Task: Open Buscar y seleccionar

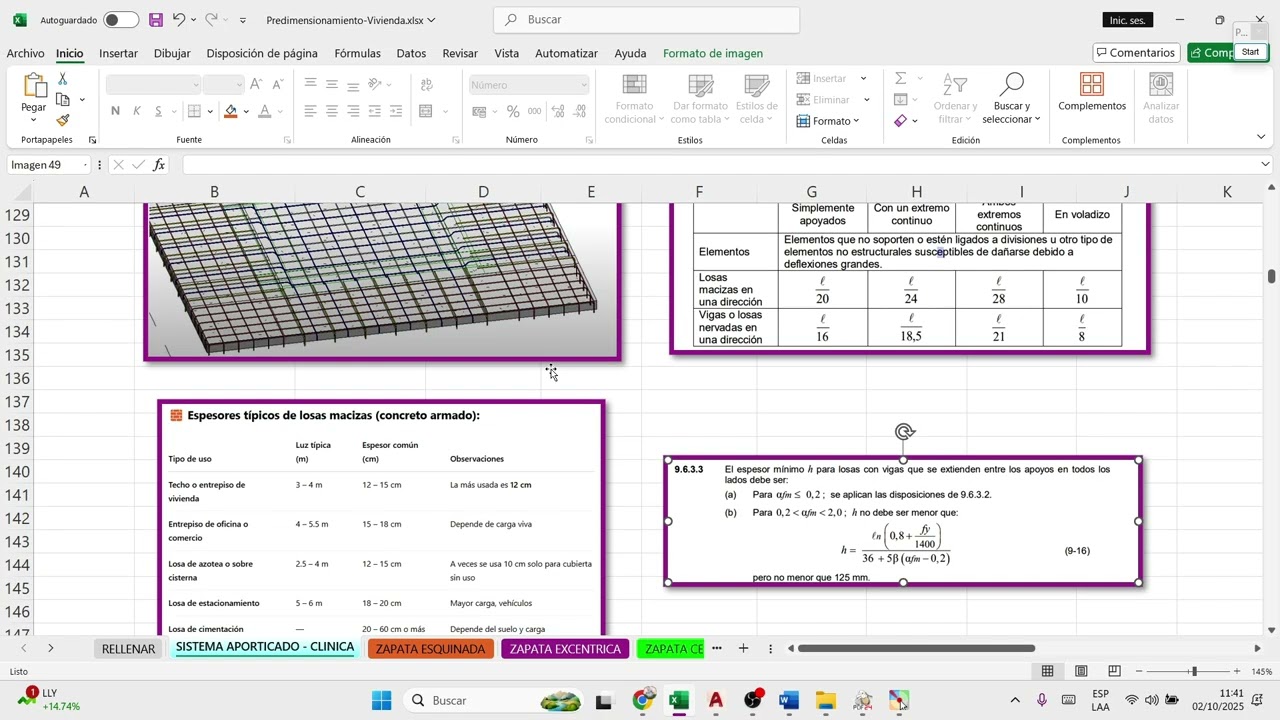Action: (1012, 99)
